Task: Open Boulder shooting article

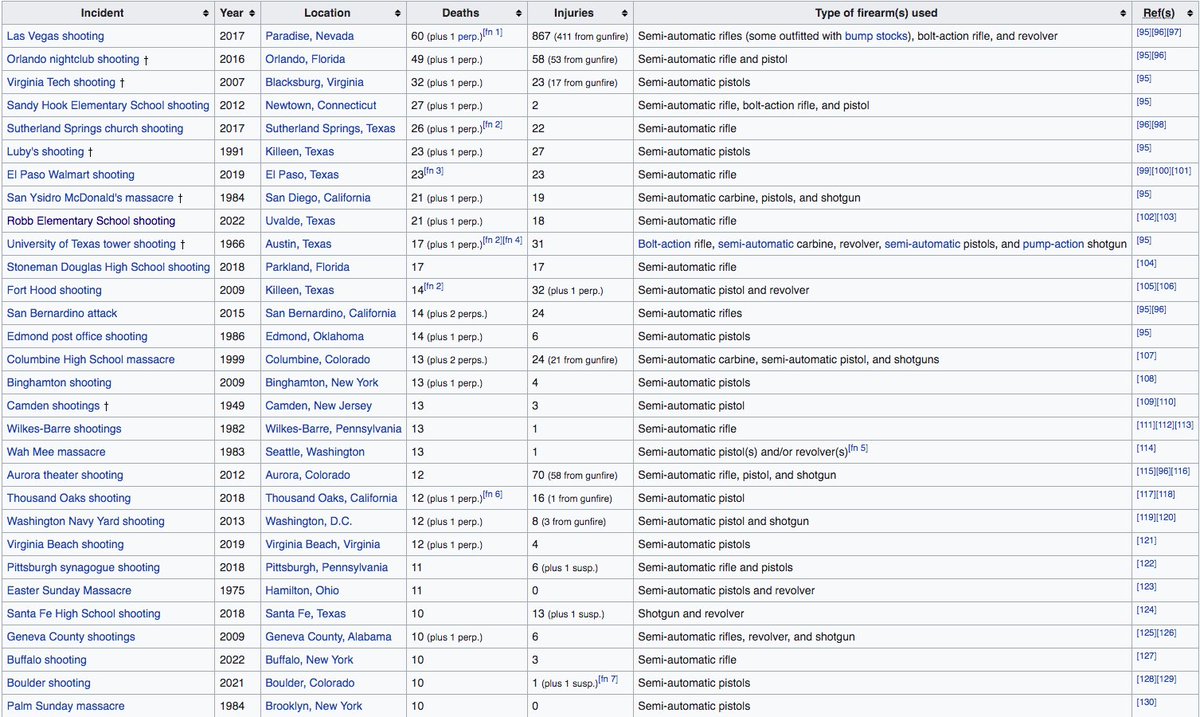Action: (49, 683)
